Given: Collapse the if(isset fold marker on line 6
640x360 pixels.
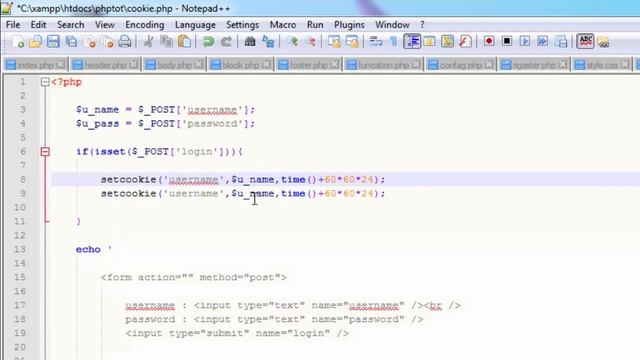Looking at the screenshot, I should [x=45, y=152].
